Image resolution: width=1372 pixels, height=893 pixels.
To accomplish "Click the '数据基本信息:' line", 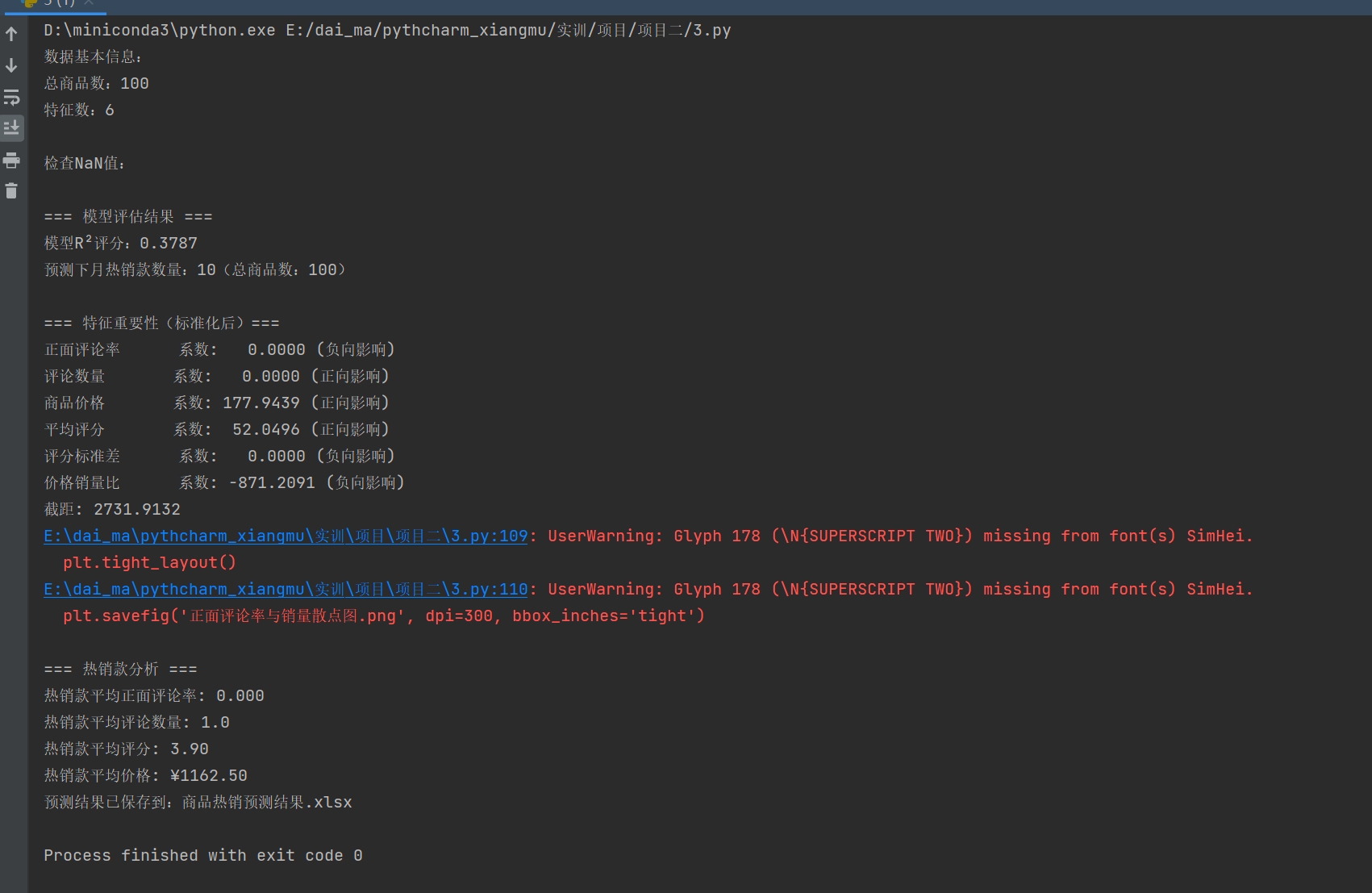I will coord(93,56).
